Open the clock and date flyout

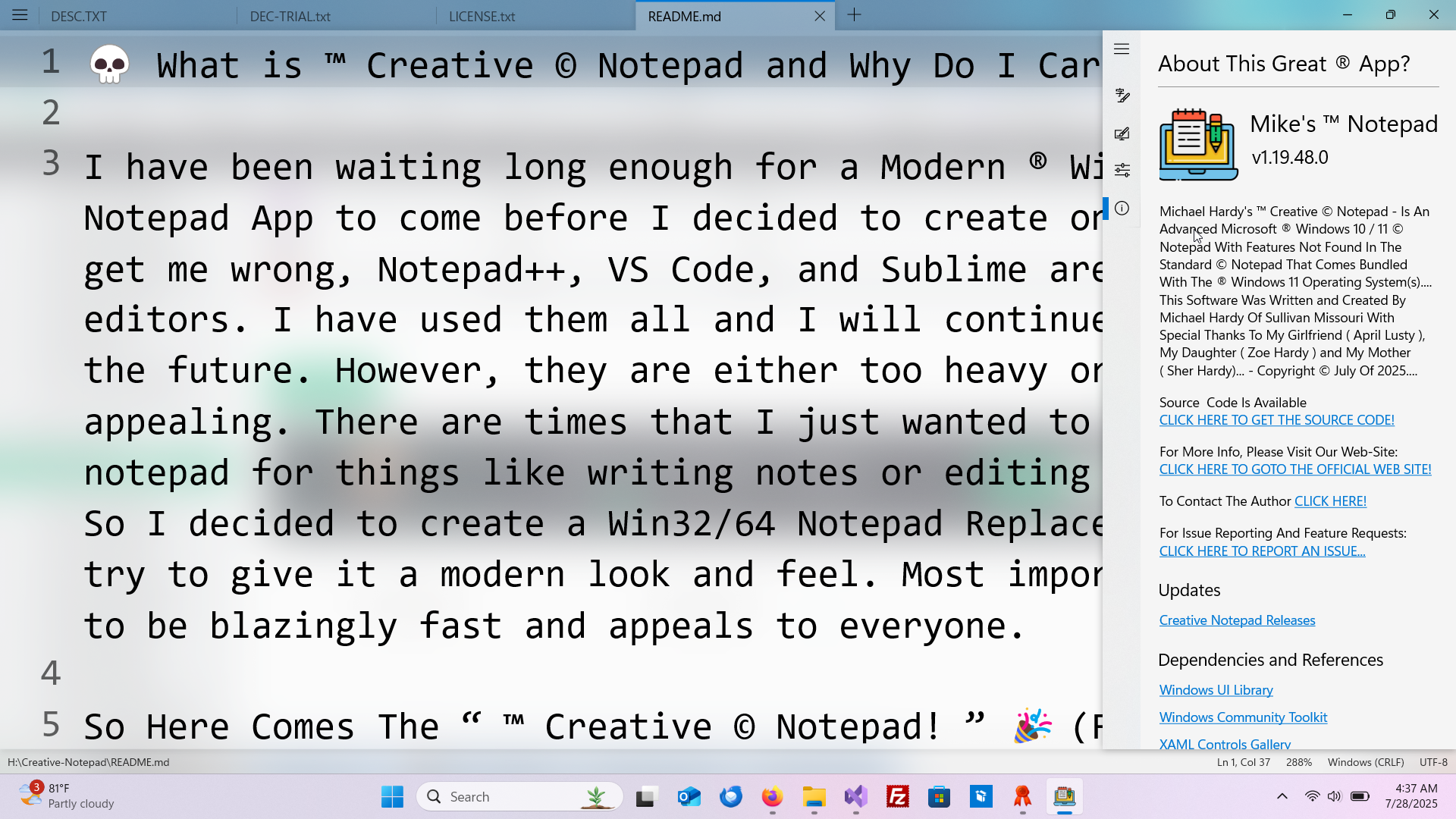1411,796
